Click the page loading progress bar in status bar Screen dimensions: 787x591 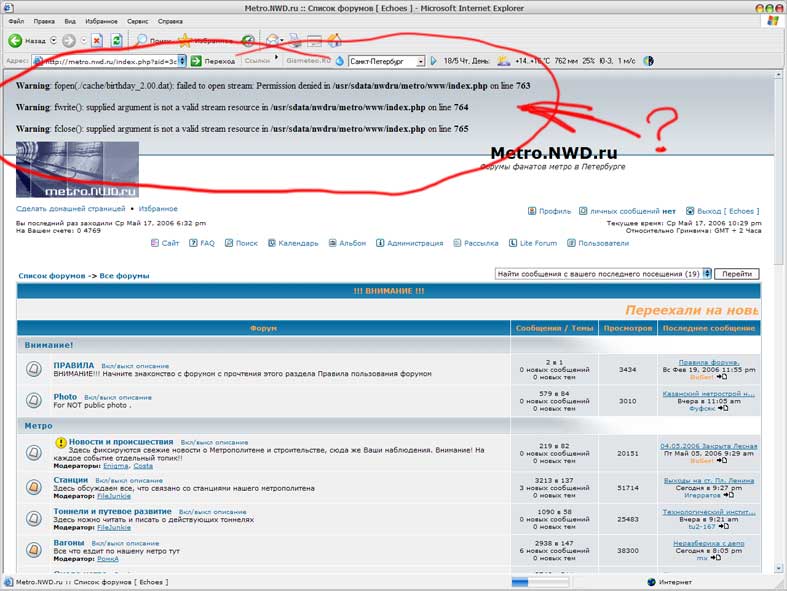(540, 581)
